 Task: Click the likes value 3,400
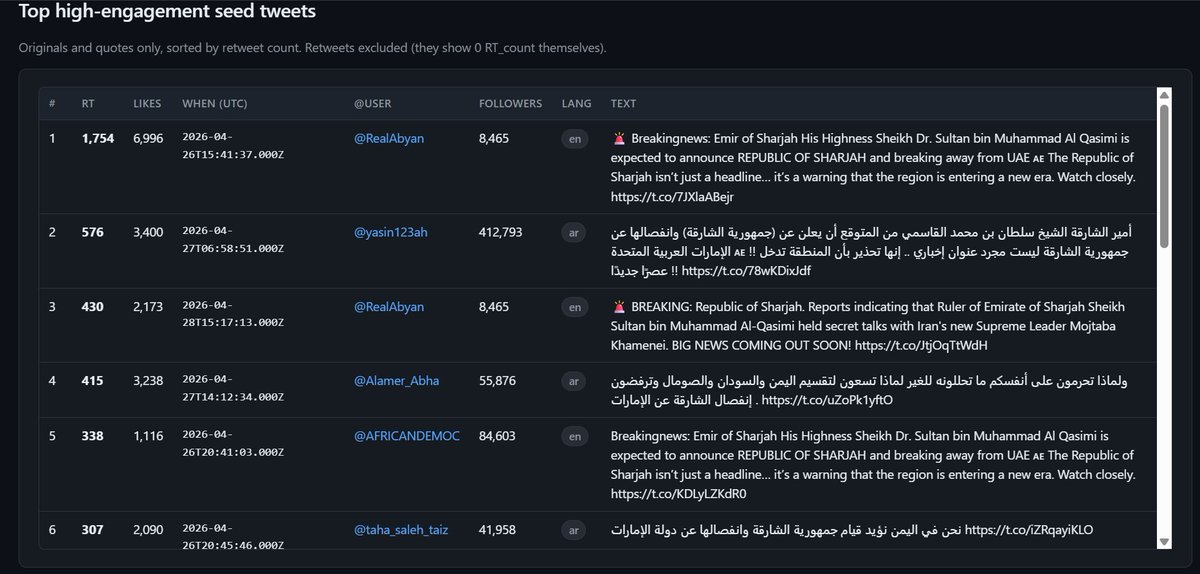(x=148, y=232)
